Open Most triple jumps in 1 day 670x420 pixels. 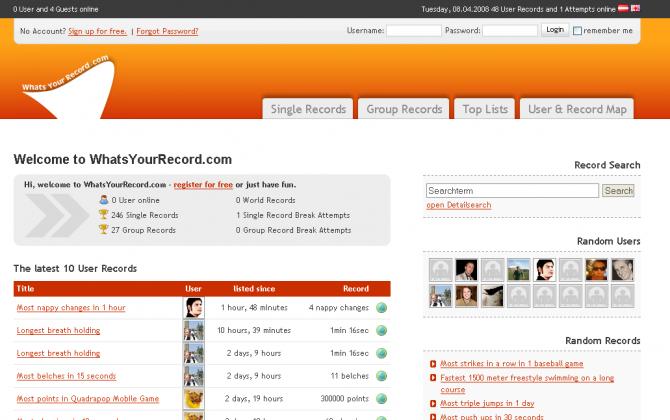[487, 403]
